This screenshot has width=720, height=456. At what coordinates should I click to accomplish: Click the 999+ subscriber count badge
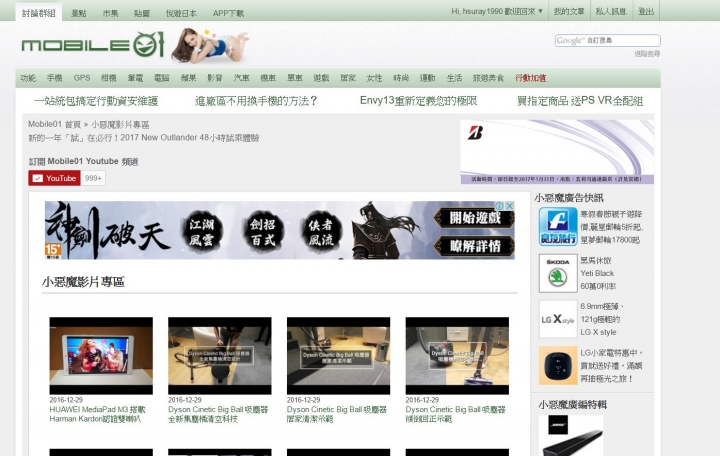point(93,178)
